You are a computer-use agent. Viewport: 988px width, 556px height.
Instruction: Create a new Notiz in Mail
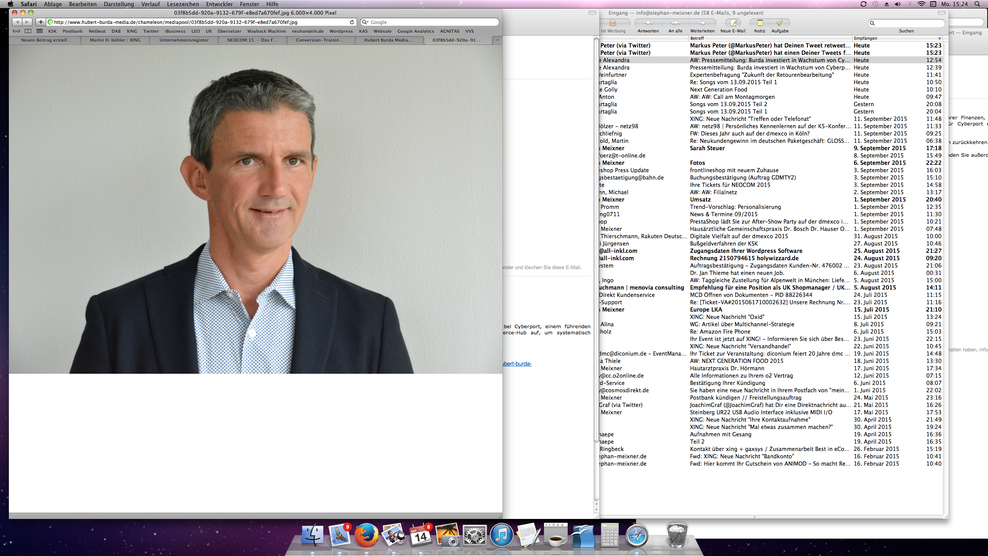point(760,25)
